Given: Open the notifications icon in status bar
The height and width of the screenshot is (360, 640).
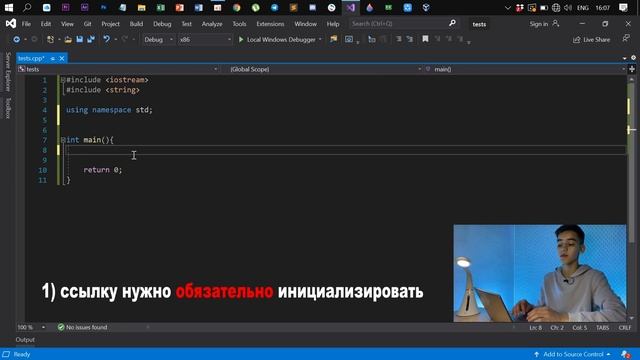Looking at the screenshot, I should pyautogui.click(x=625, y=354).
